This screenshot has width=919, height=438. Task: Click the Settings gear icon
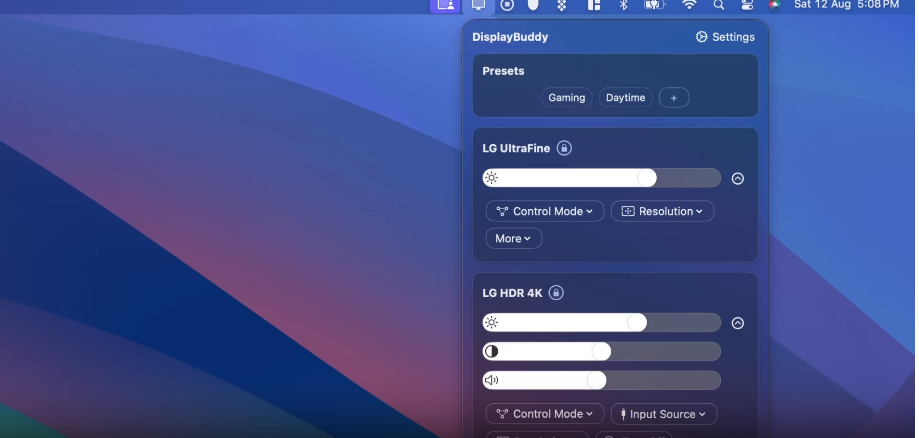click(702, 37)
